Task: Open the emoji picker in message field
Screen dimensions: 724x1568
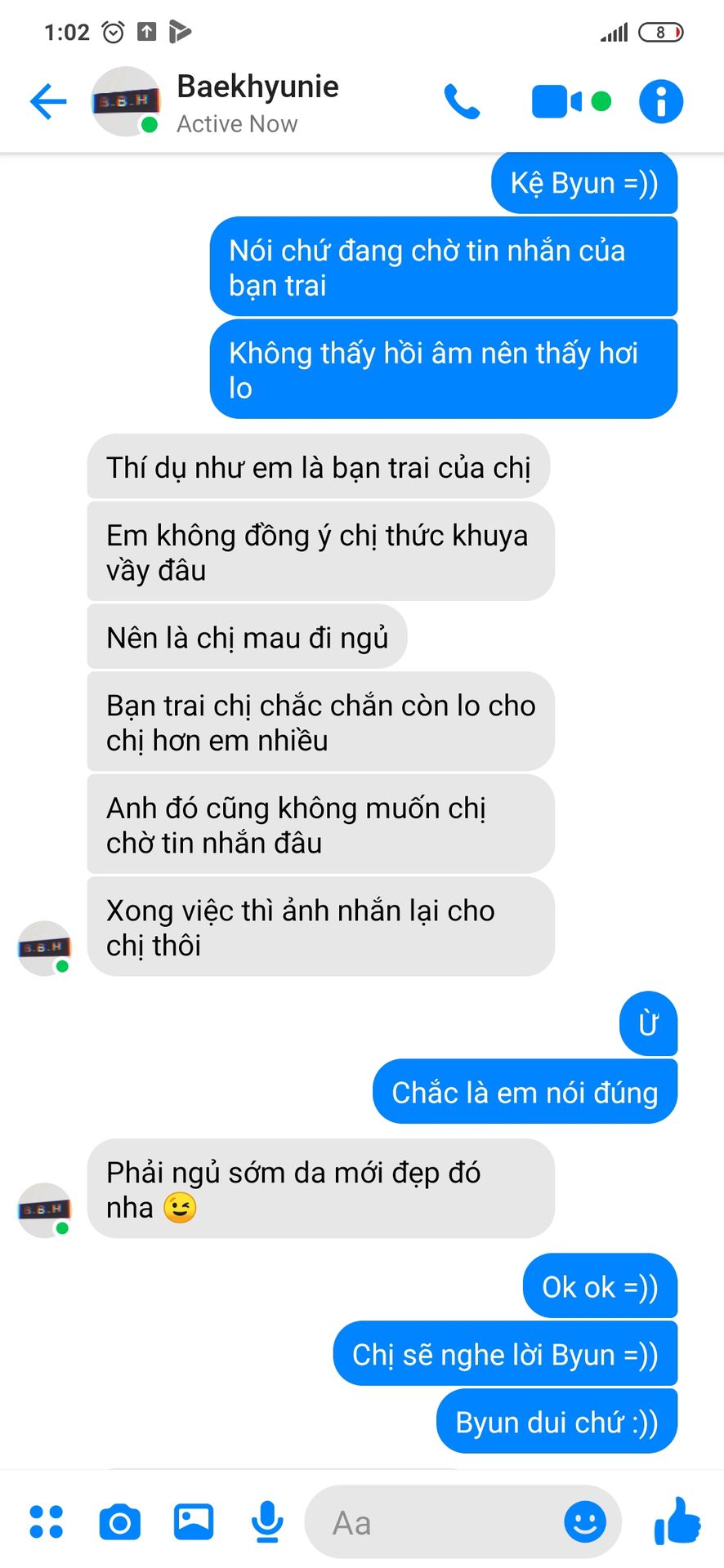Action: (x=585, y=1522)
